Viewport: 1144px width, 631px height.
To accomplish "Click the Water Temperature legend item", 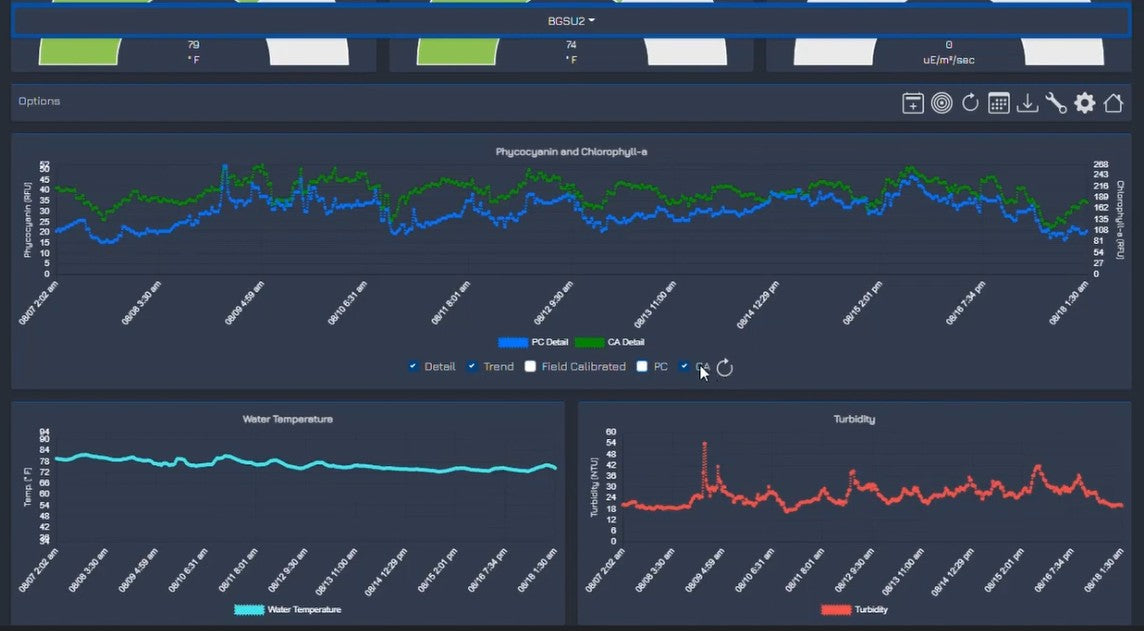I will pyautogui.click(x=288, y=609).
